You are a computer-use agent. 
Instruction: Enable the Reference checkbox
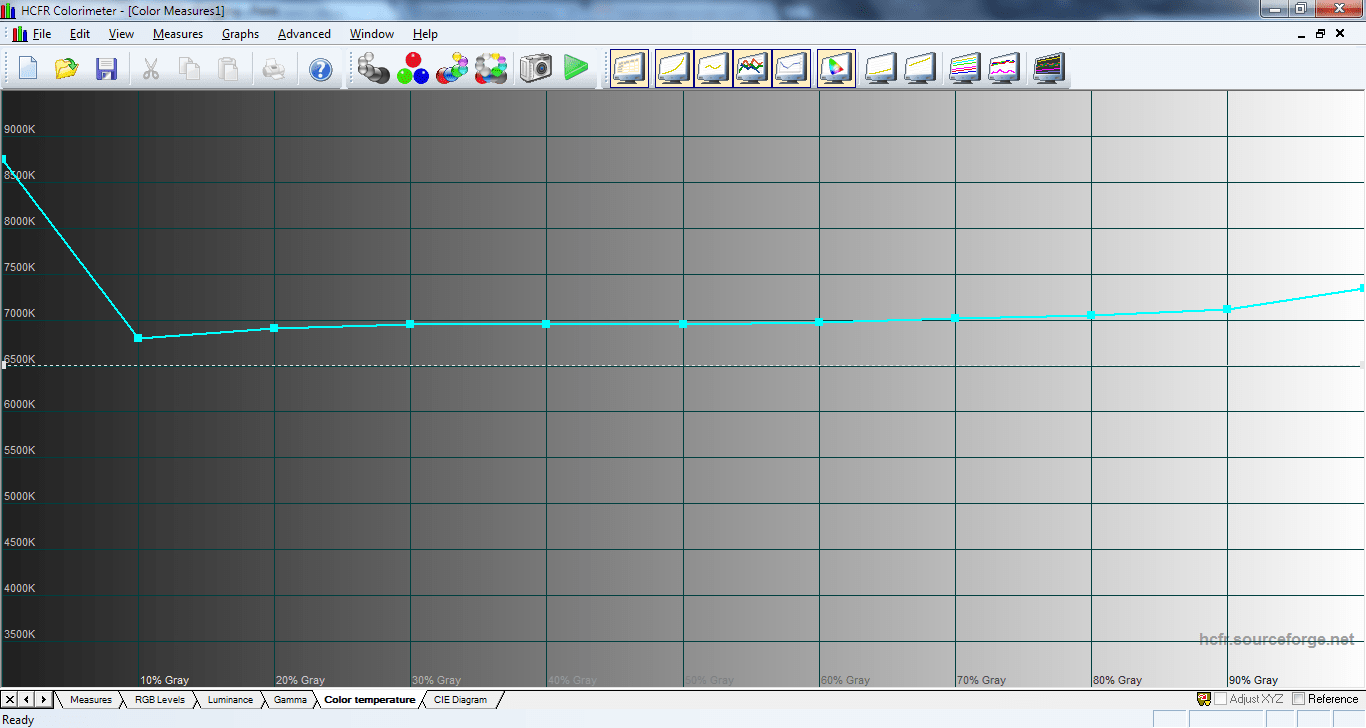(x=1299, y=699)
